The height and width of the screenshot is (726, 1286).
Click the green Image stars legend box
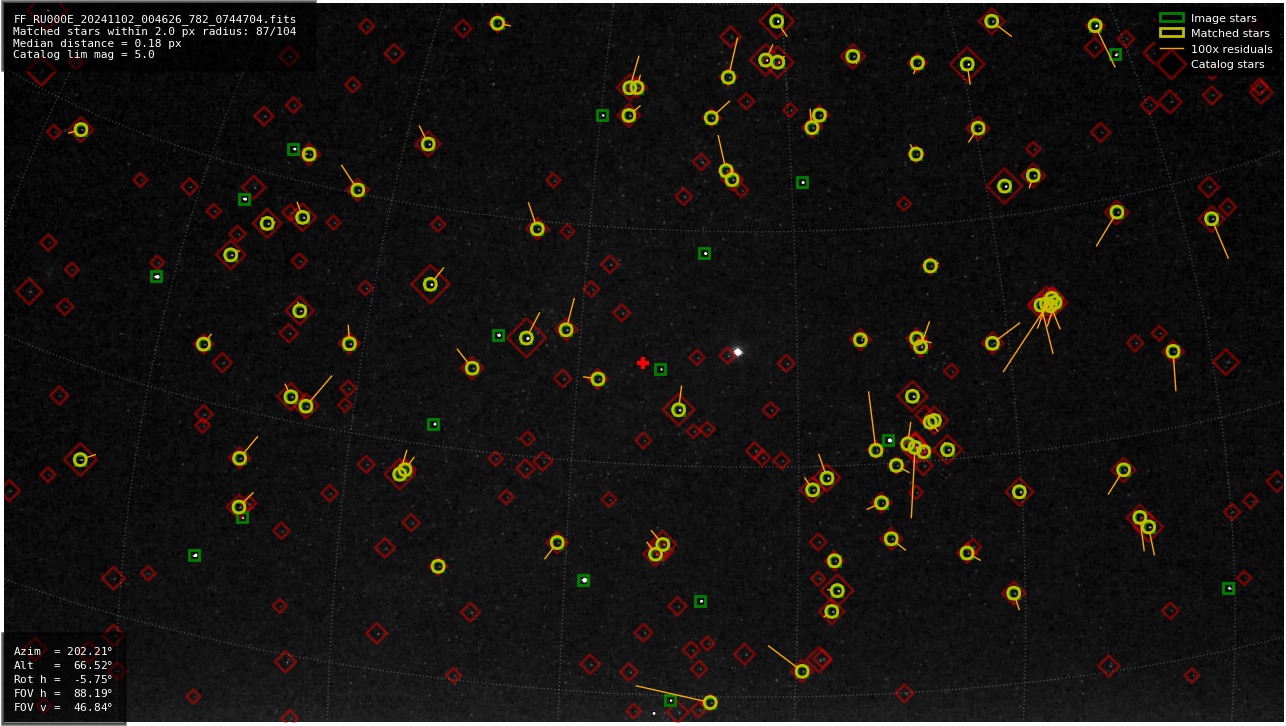1171,18
